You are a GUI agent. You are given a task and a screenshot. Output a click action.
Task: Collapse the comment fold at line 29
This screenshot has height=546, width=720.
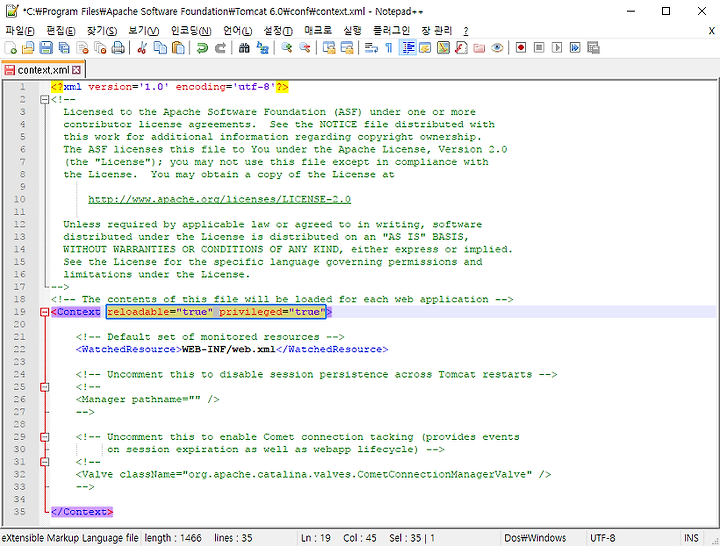tap(45, 437)
